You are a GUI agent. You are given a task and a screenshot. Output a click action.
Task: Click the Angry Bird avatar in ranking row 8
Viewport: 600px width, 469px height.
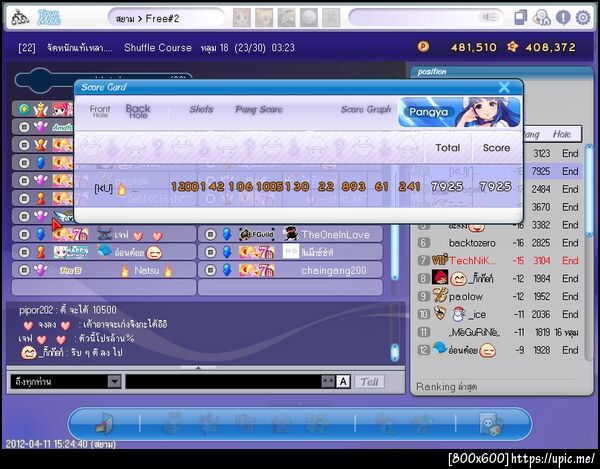(x=440, y=277)
